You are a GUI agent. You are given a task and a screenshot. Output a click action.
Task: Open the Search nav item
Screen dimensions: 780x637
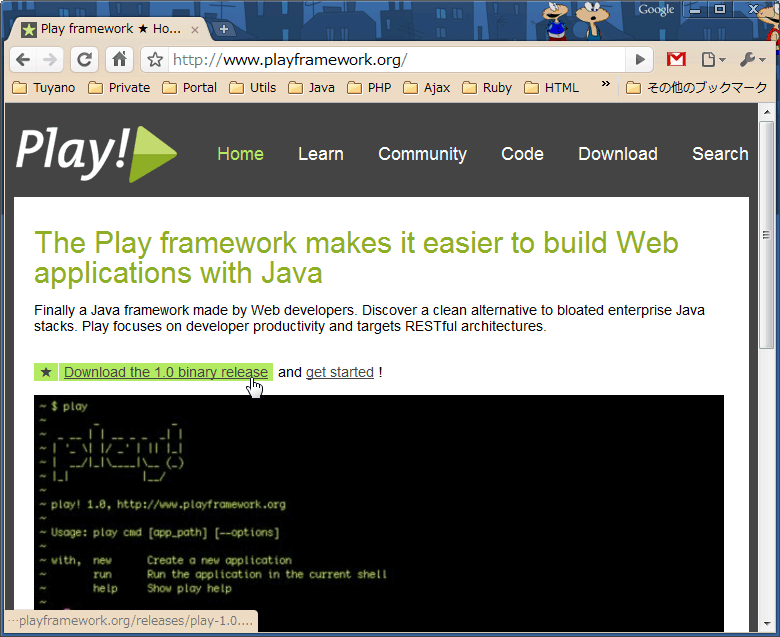[x=720, y=154]
